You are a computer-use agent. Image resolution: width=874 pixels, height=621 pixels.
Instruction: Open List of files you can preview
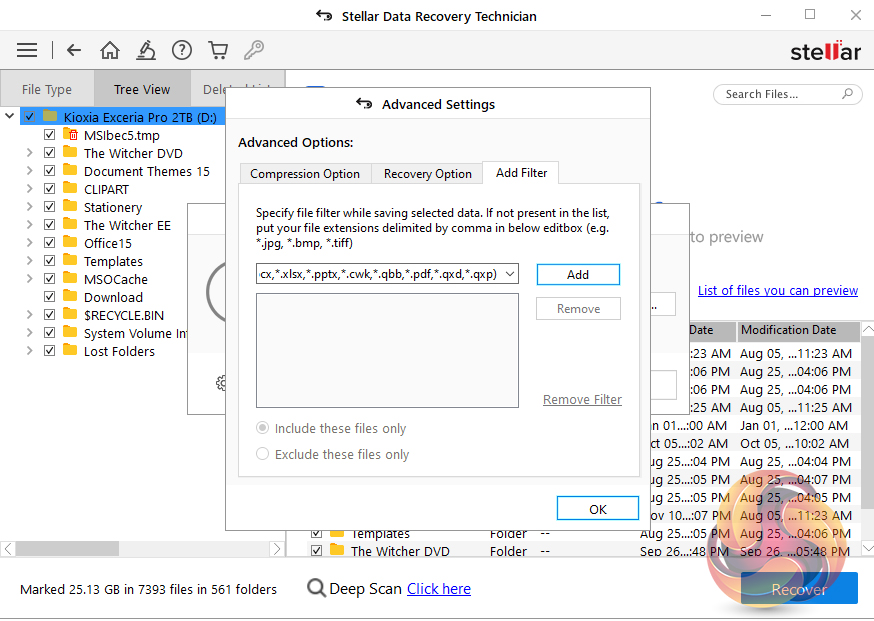[x=778, y=290]
